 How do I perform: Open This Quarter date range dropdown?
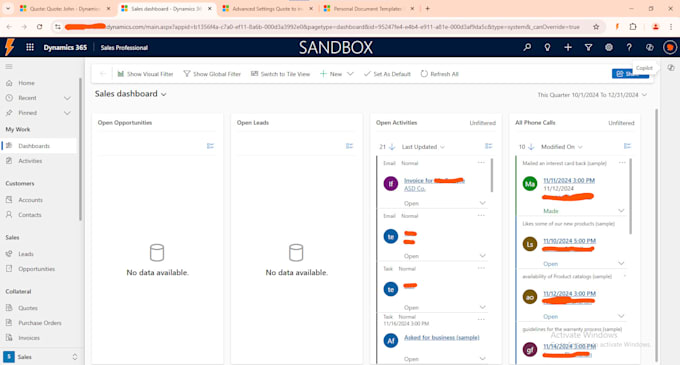(x=592, y=95)
